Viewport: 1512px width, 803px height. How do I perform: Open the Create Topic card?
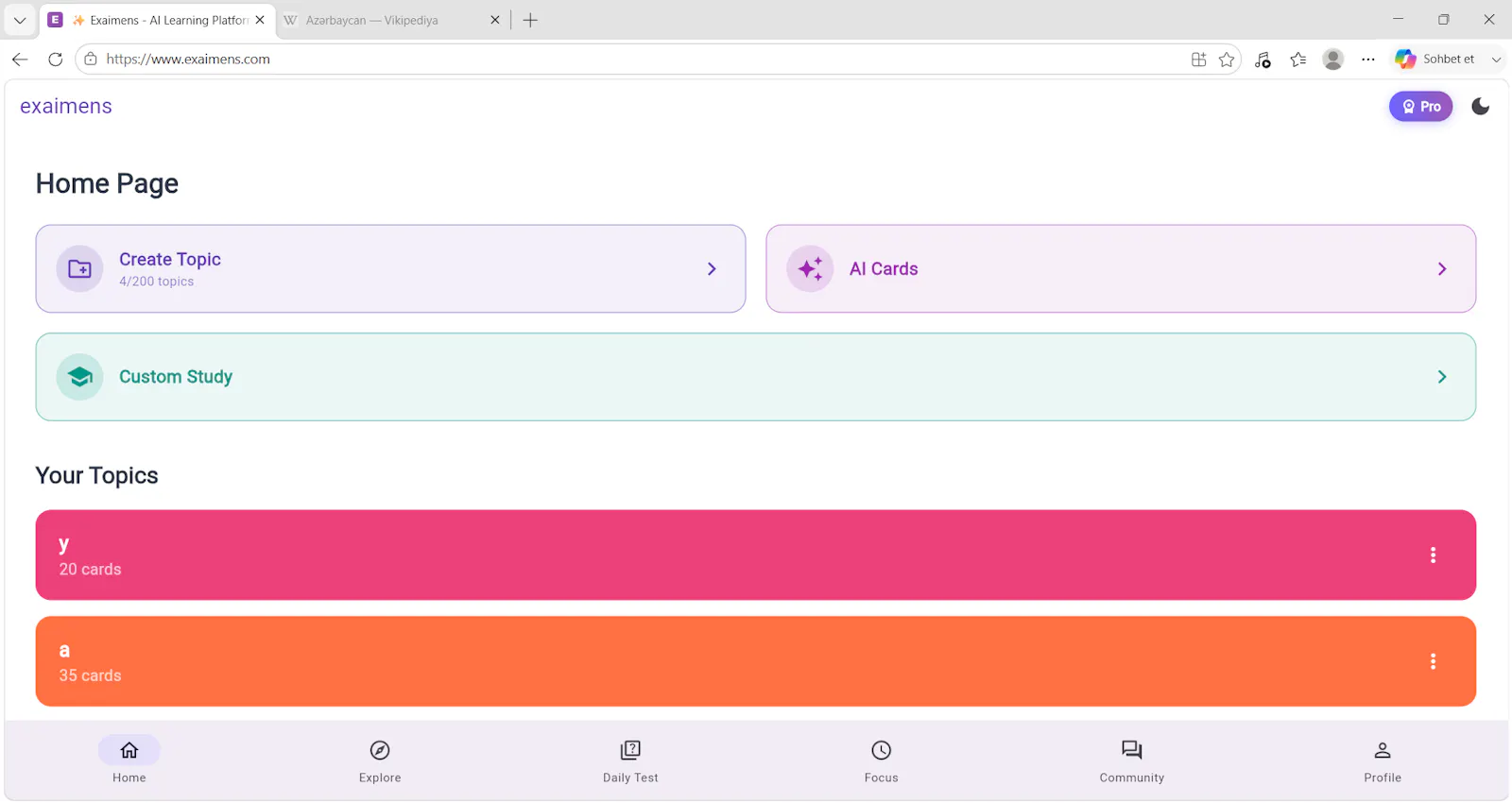[390, 269]
